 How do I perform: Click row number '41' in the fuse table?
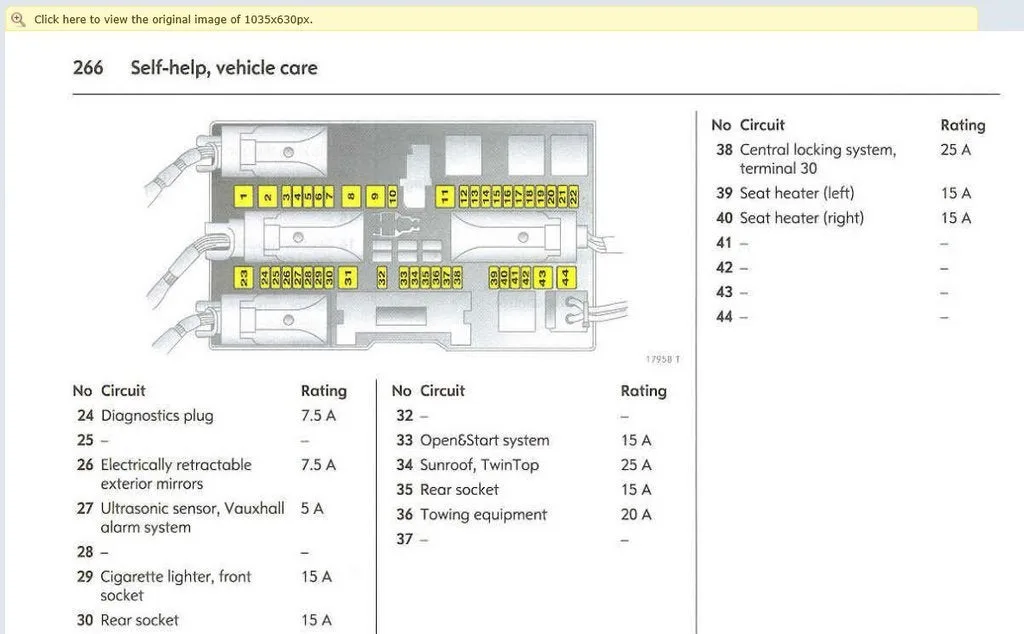[724, 243]
